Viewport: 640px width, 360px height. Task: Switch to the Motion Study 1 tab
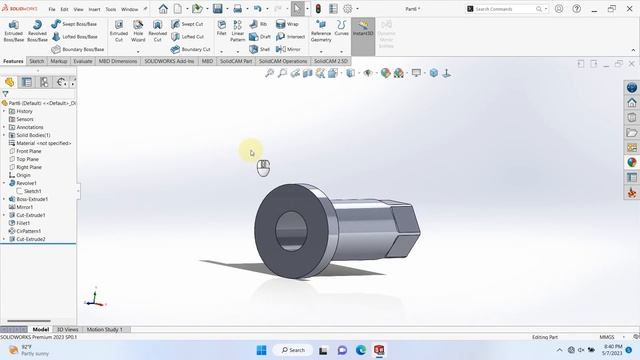(x=104, y=329)
